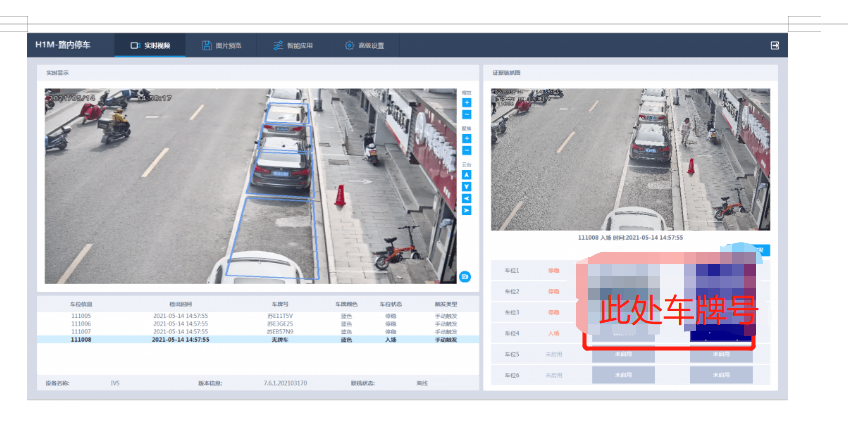This screenshot has height=441, width=848.
Task: Click the 车位信息 column header
Action: (81, 305)
